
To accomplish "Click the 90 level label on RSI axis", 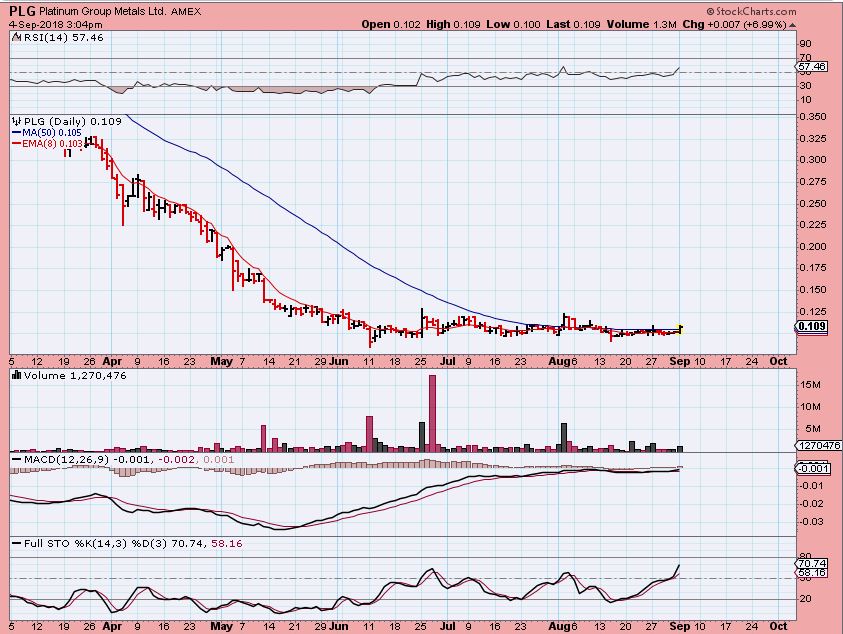I will (806, 44).
